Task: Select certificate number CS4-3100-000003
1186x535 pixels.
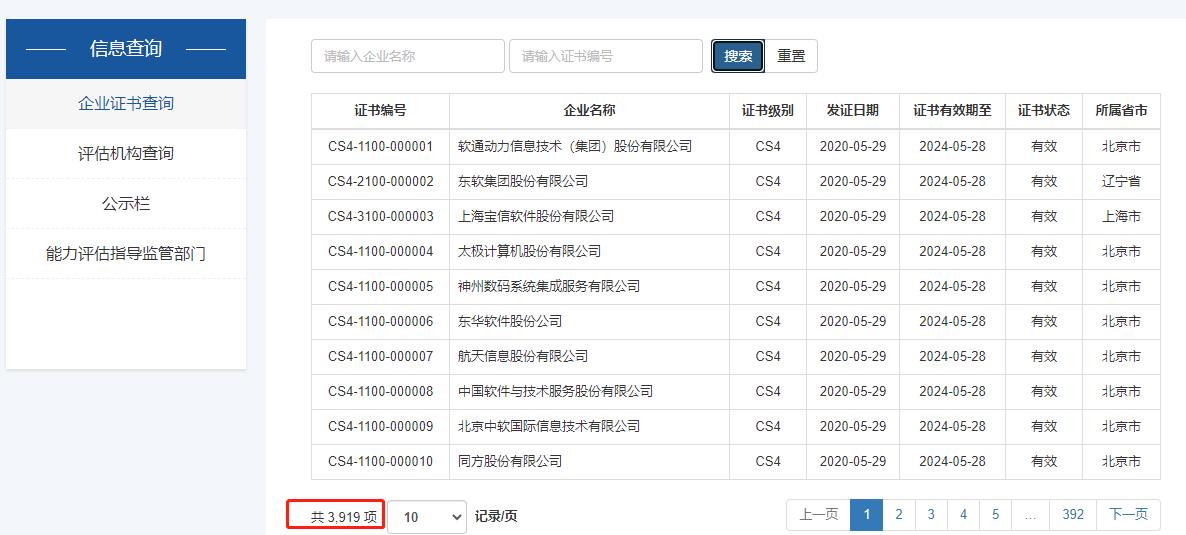Action: coord(380,216)
